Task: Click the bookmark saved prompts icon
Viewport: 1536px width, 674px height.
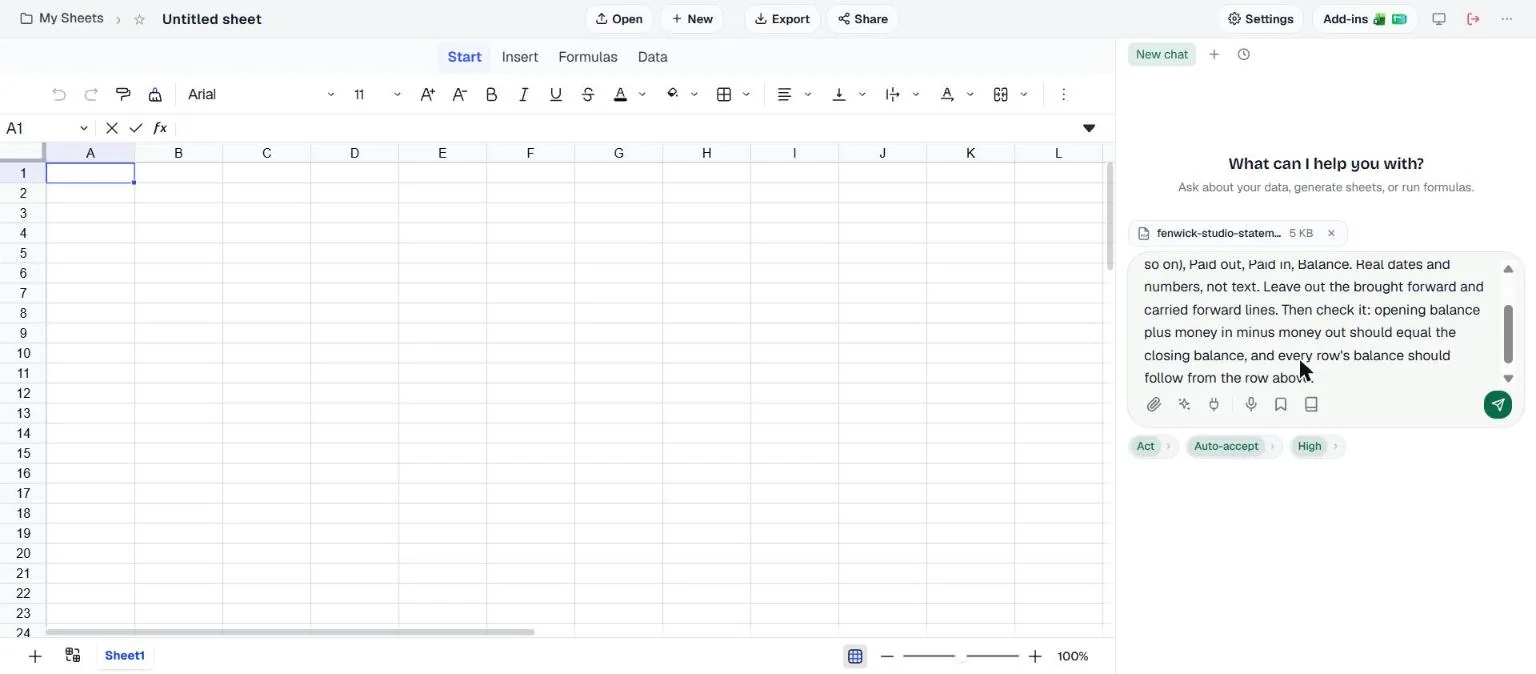Action: point(1281,405)
